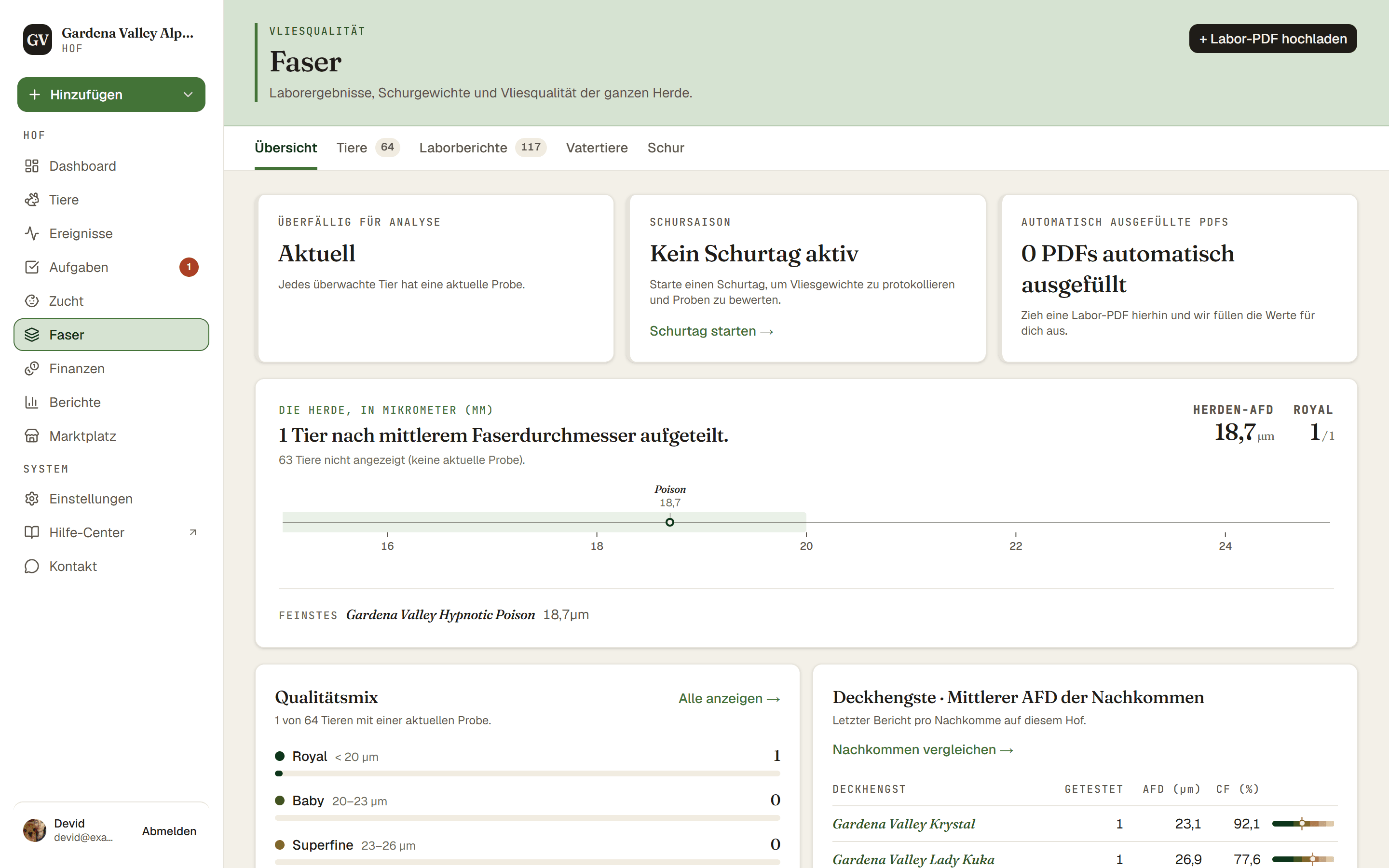This screenshot has width=1389, height=868.
Task: Open the Laborberichte tab
Action: [x=482, y=148]
